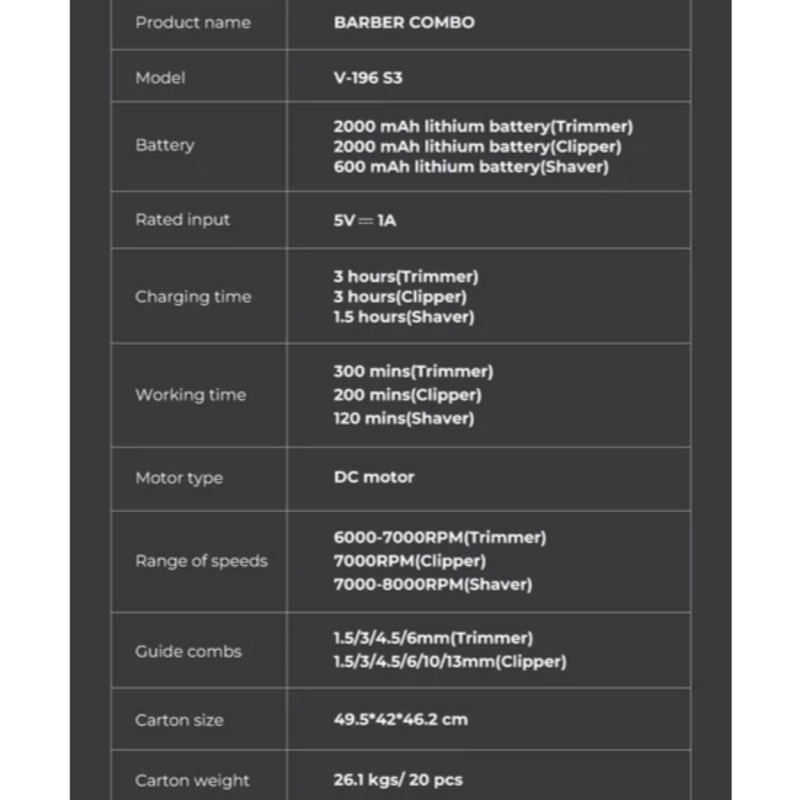The width and height of the screenshot is (800, 800).
Task: Click the 5V 1A rated input value
Action: point(365,220)
